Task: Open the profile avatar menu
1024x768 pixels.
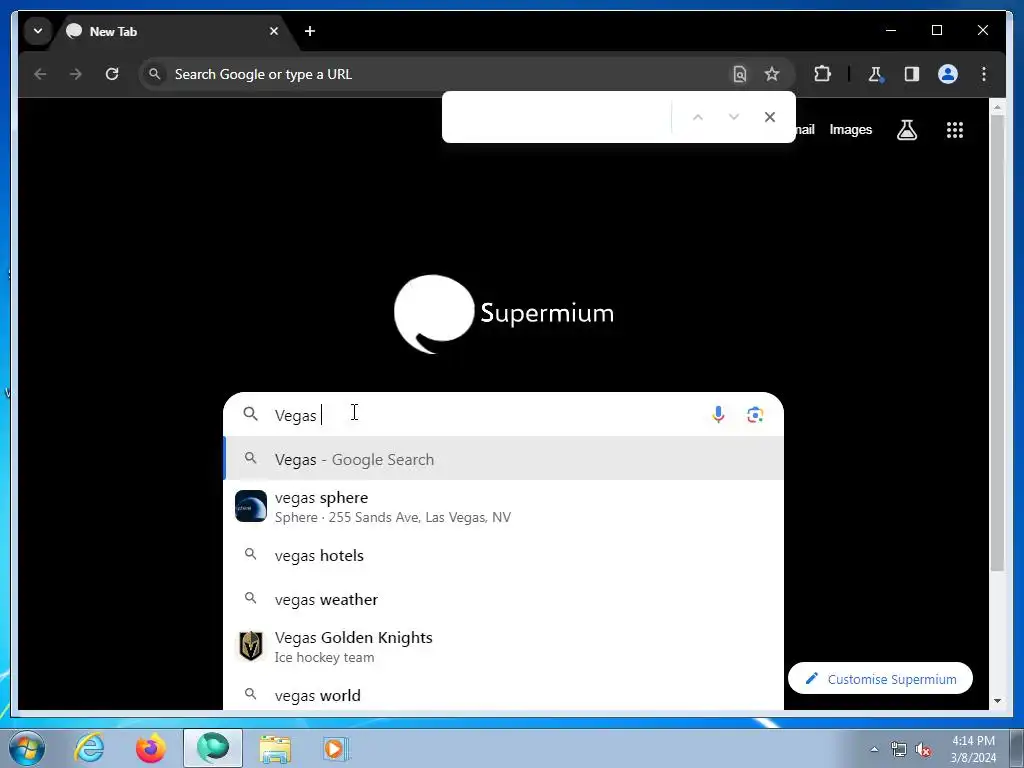Action: (948, 74)
